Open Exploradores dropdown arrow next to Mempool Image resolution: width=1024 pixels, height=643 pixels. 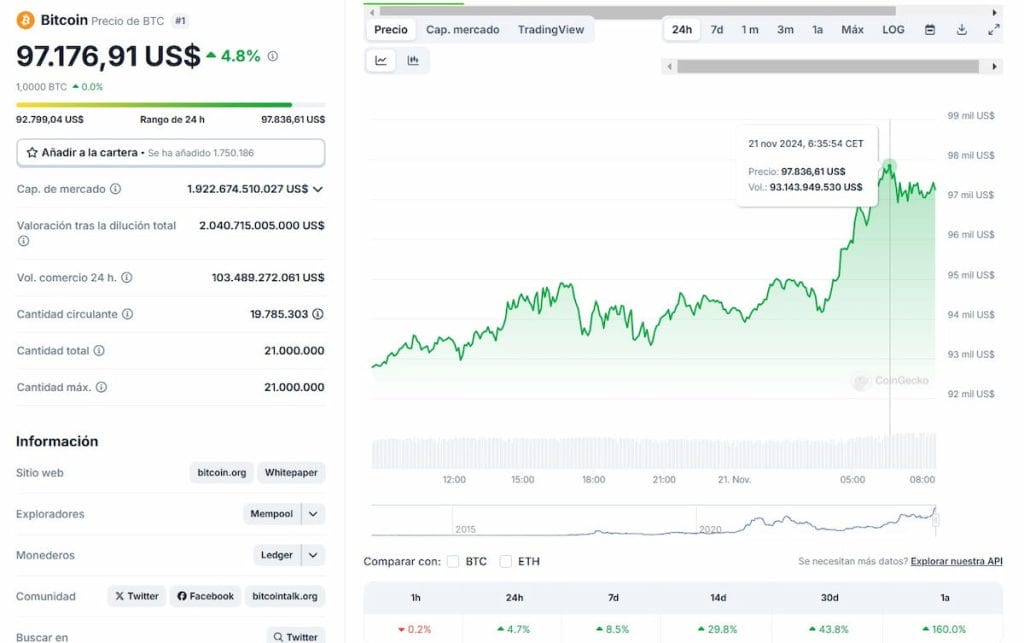(313, 514)
